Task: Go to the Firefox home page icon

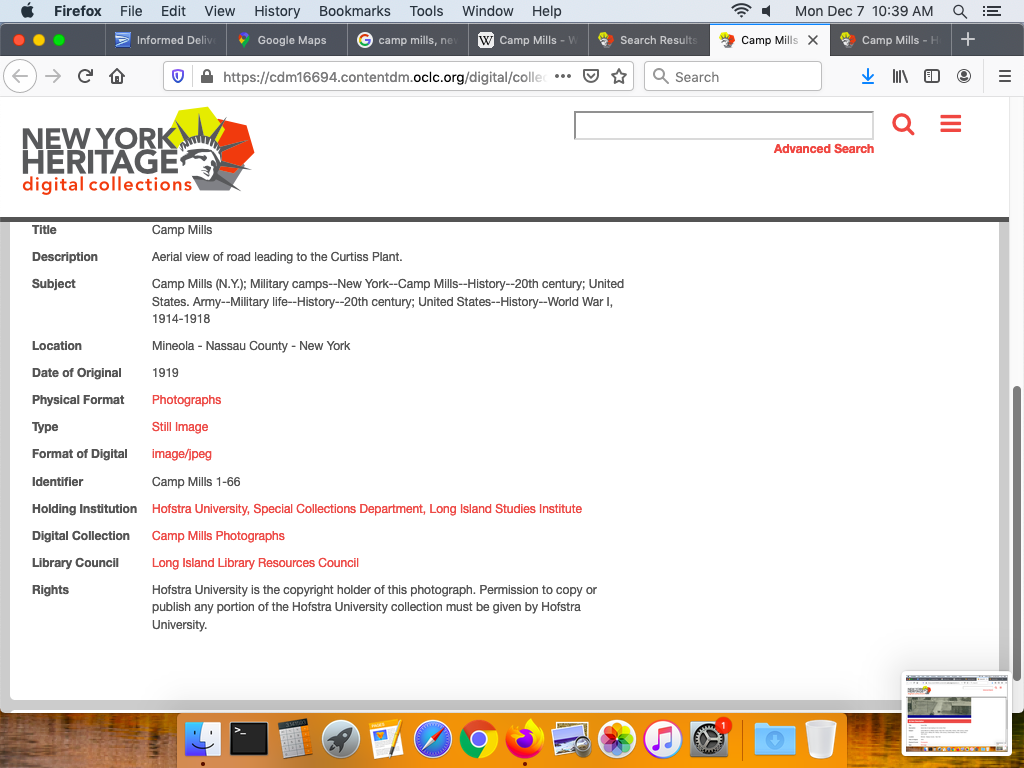Action: [x=117, y=77]
